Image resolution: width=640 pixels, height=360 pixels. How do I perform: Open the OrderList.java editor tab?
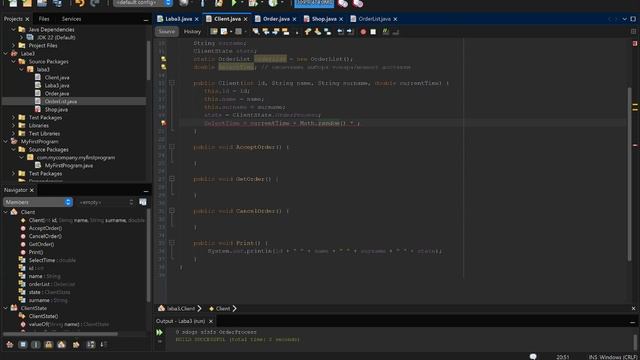click(x=375, y=19)
